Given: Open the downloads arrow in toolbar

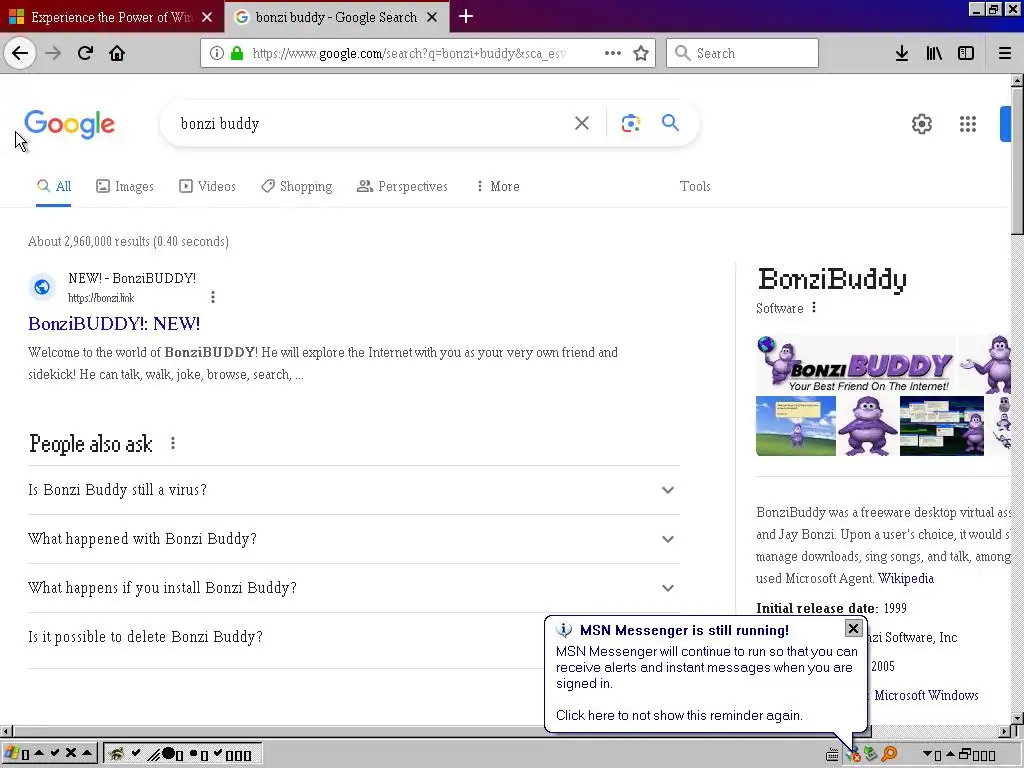Looking at the screenshot, I should click(902, 53).
